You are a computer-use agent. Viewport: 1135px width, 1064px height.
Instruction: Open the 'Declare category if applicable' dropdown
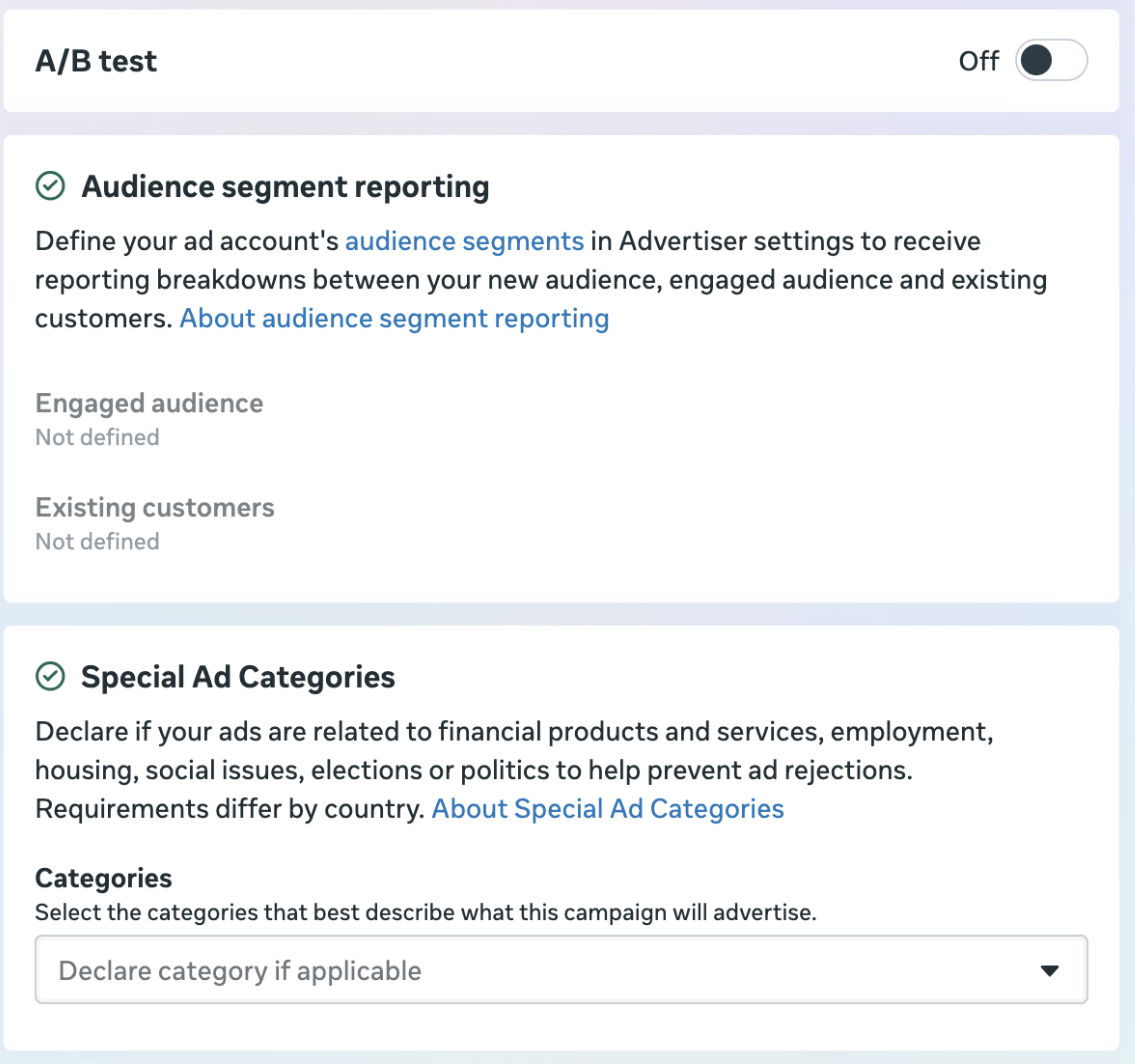tap(561, 969)
